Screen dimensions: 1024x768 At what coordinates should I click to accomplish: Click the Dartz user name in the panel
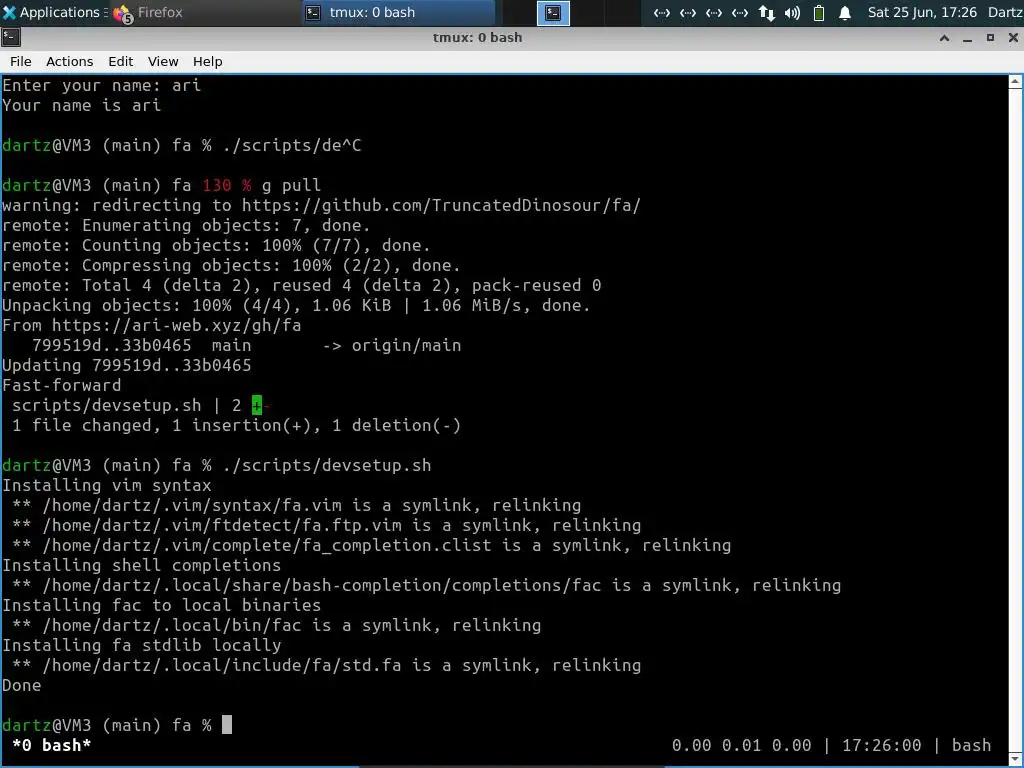[1005, 12]
